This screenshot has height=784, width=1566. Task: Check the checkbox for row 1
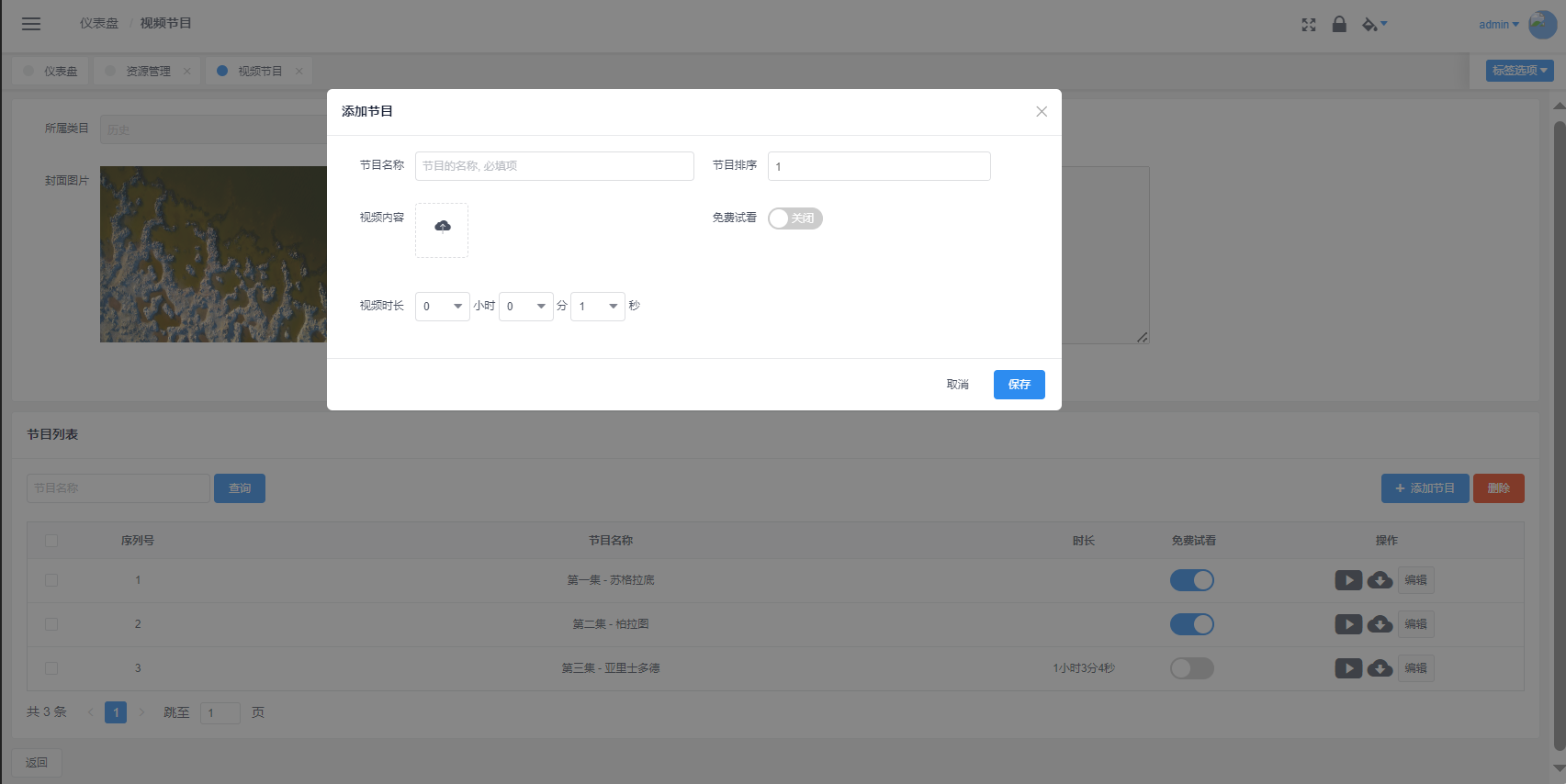(x=51, y=580)
